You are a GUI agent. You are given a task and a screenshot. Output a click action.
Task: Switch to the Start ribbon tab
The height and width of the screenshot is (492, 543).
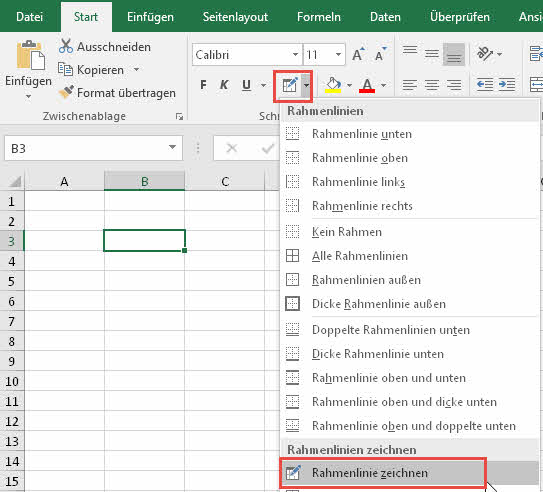click(x=86, y=17)
